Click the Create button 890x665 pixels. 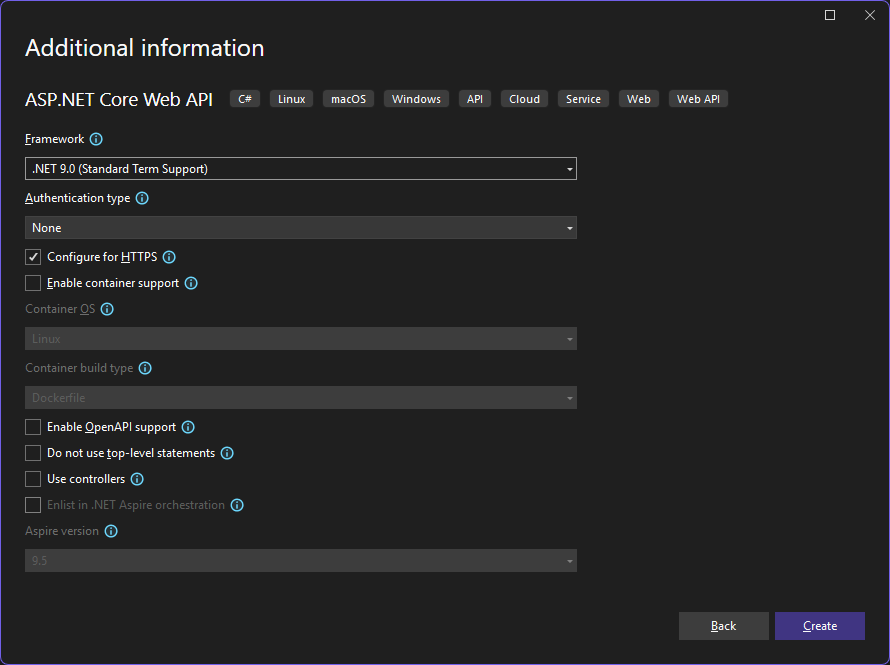[819, 625]
